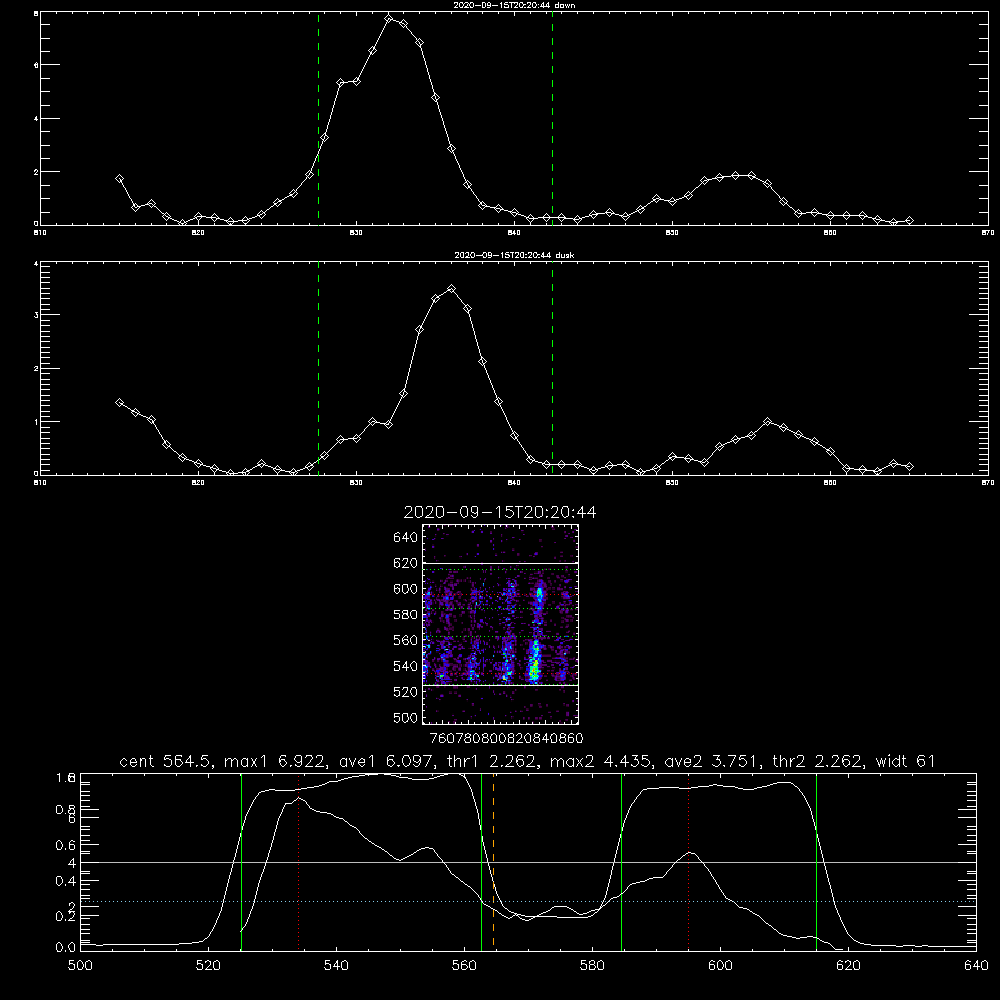Click the bottom plot x-axis label 520
The width and height of the screenshot is (1000, 1000).
(x=208, y=966)
